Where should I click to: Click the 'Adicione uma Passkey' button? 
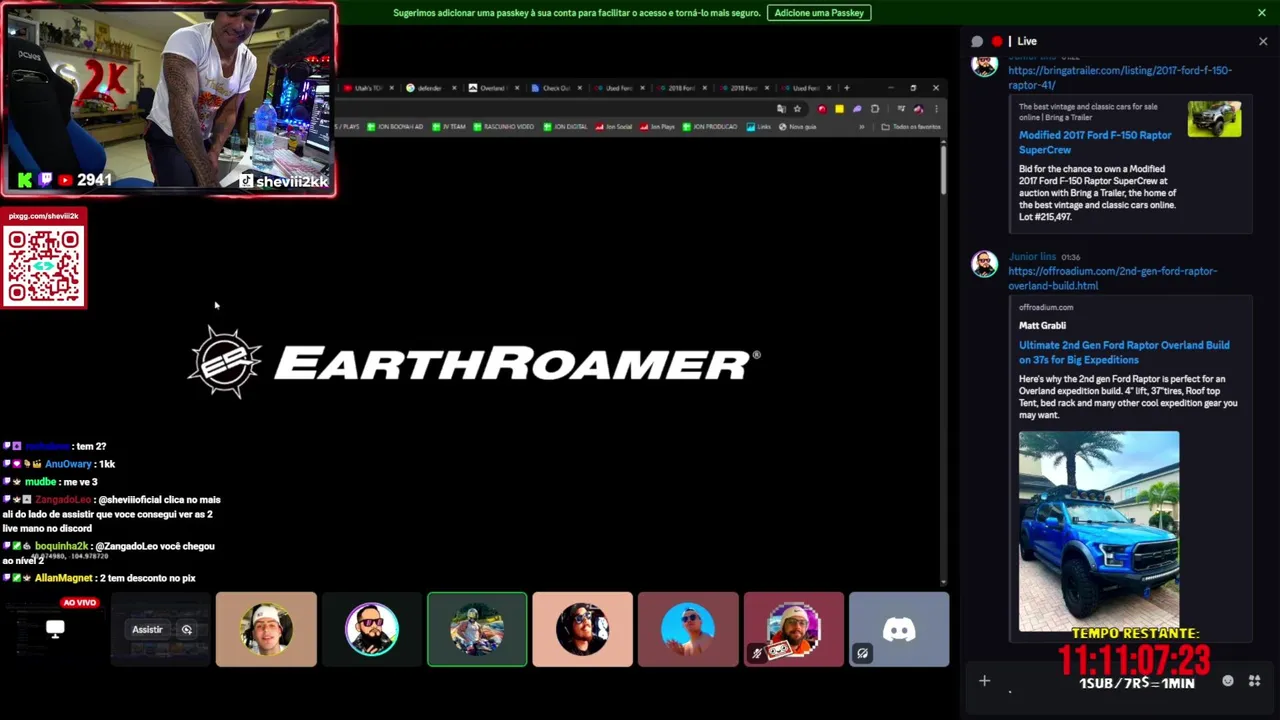(819, 13)
